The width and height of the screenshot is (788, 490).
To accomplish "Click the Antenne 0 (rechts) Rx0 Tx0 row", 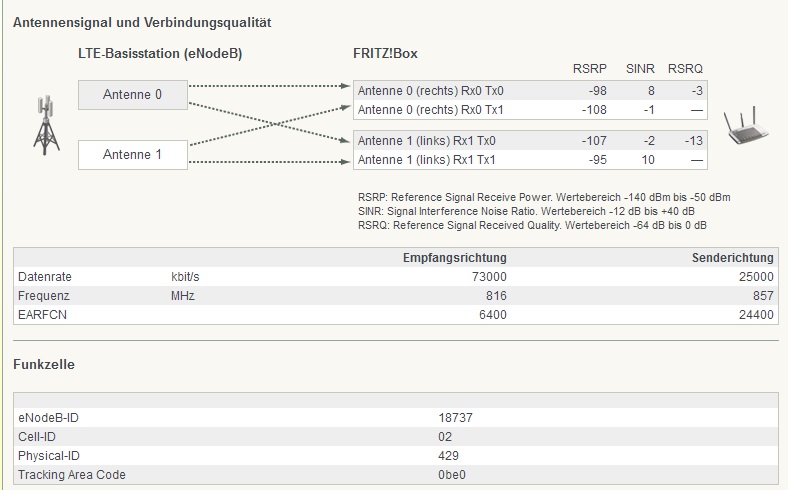I will pyautogui.click(x=530, y=91).
